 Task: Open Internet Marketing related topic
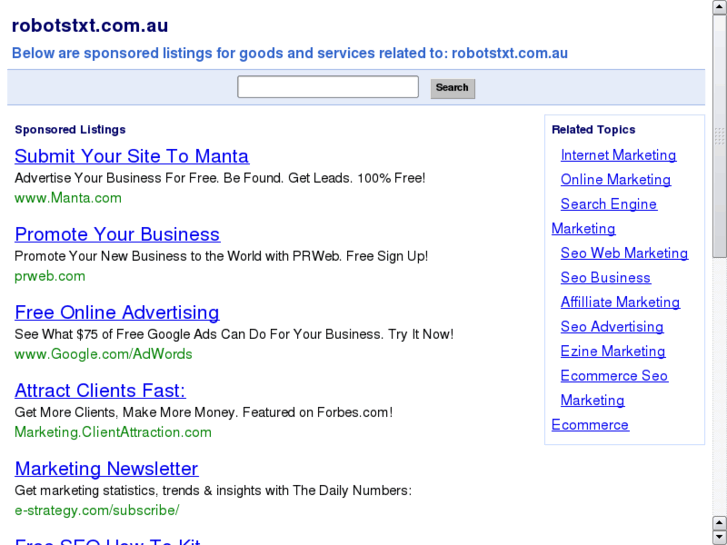[x=618, y=155]
